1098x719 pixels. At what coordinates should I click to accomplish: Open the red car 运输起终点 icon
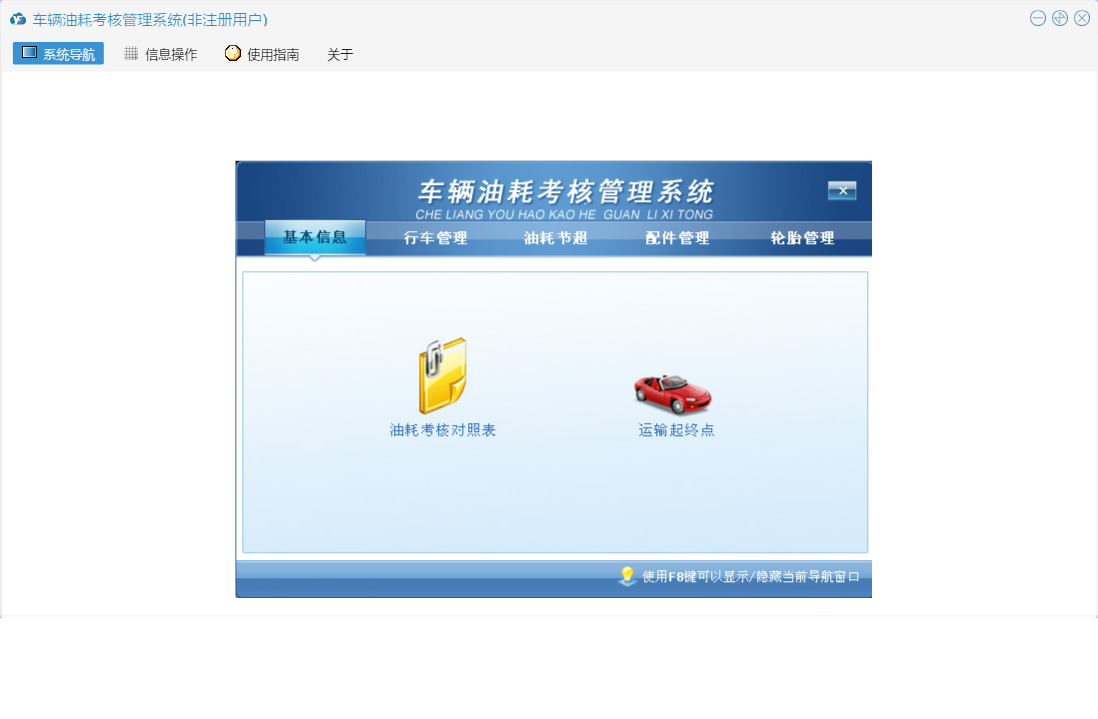click(x=673, y=394)
